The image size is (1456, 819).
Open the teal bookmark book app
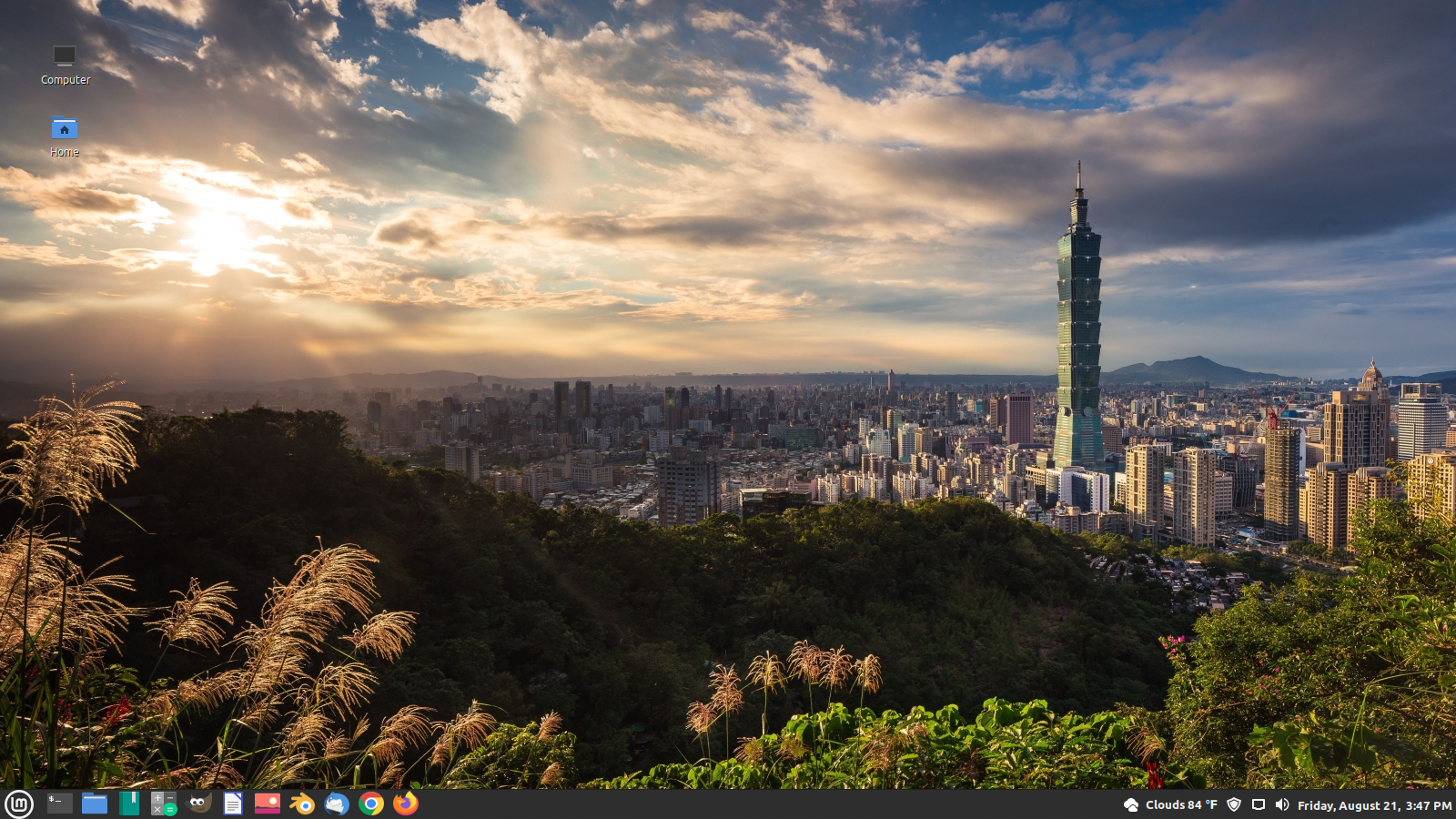tap(129, 804)
